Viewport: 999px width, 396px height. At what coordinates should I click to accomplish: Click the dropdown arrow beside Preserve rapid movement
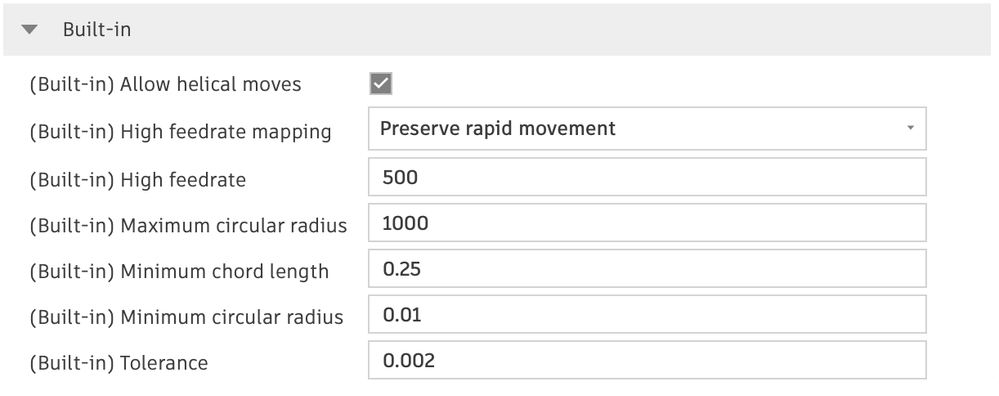click(910, 128)
